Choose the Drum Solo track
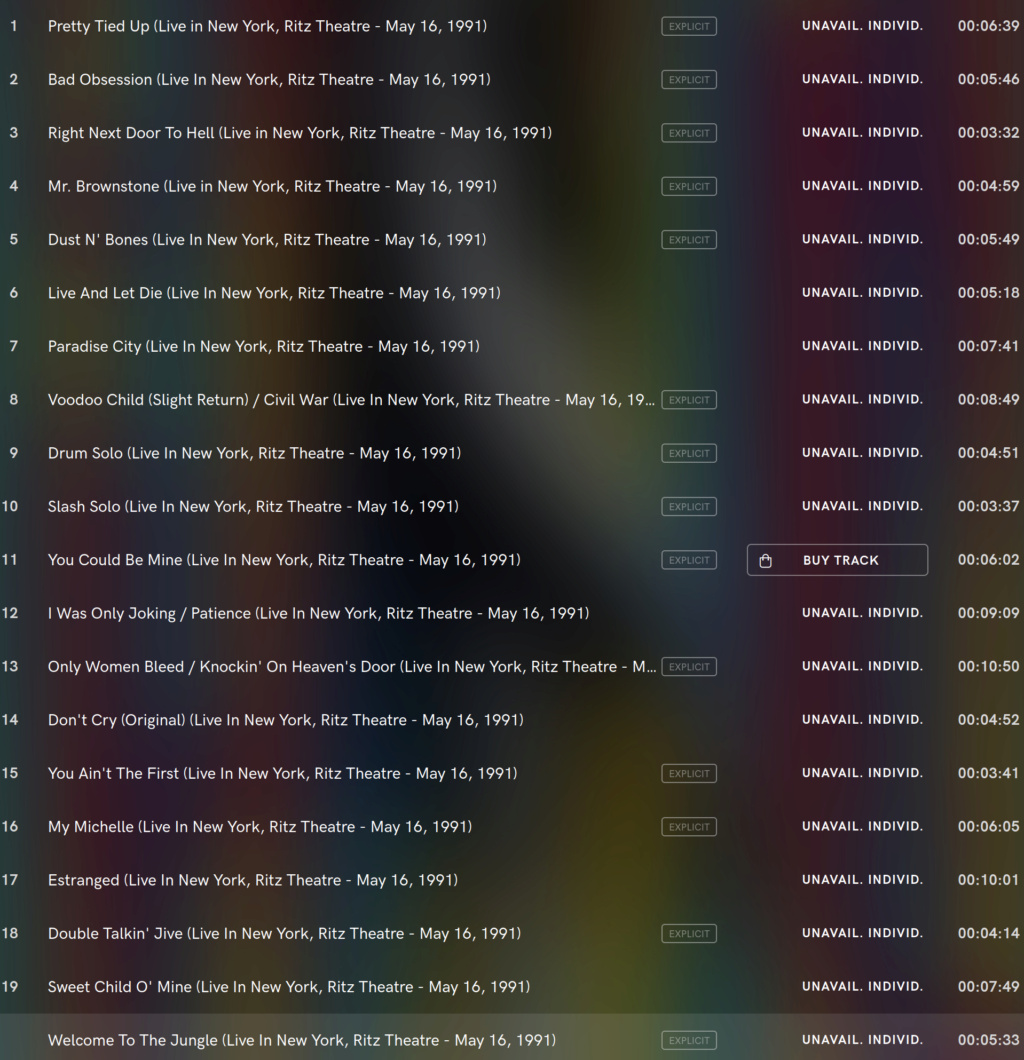This screenshot has height=1060, width=1024. 254,454
